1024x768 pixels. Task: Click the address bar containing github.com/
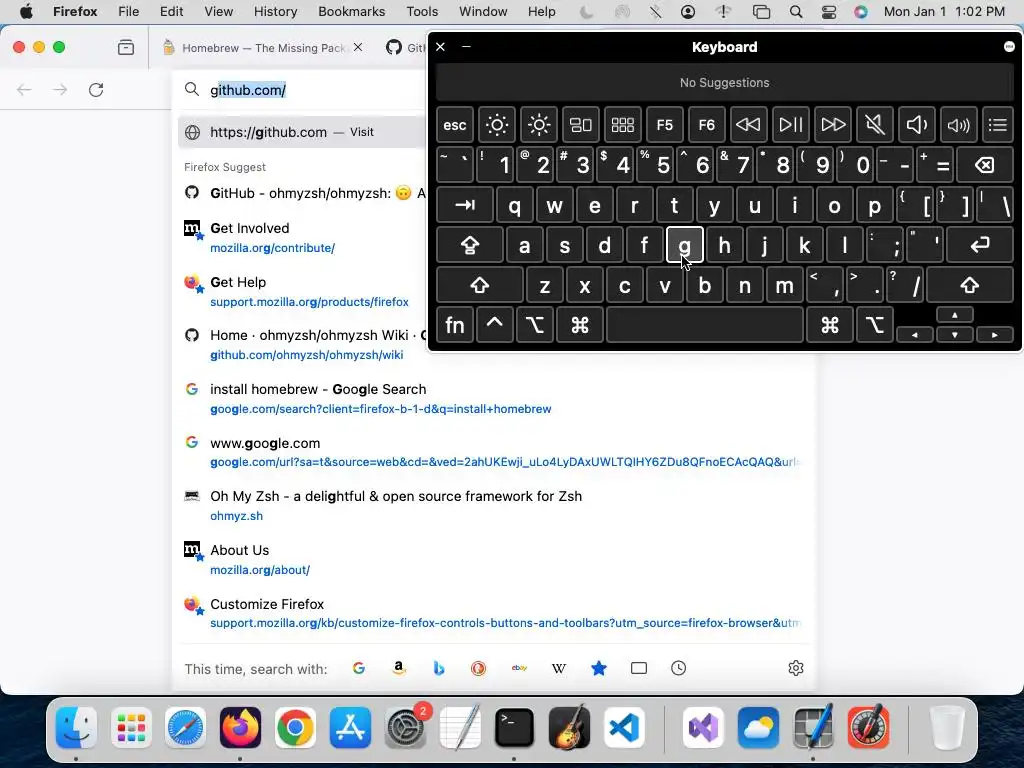(300, 89)
